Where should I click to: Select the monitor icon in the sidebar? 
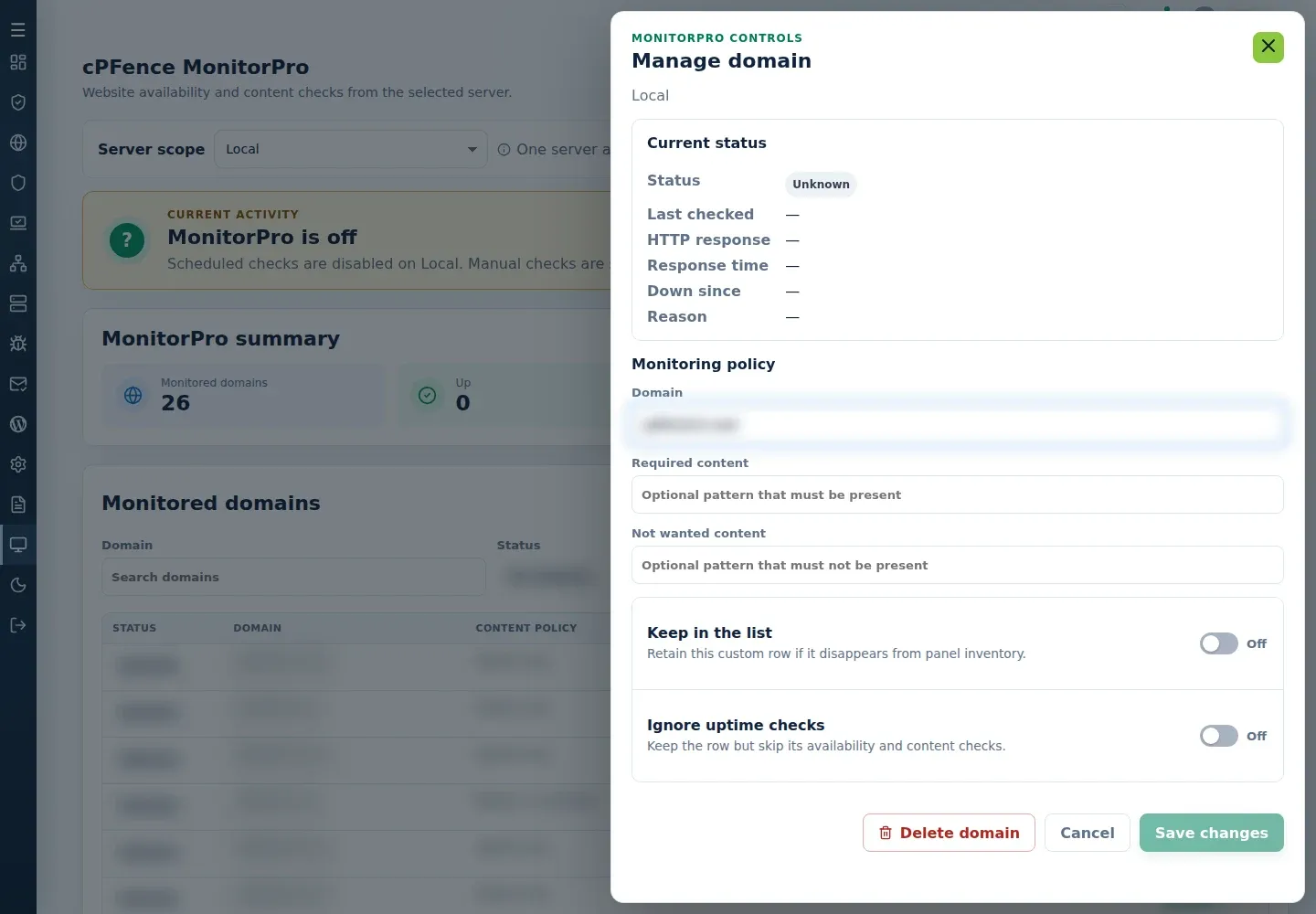coord(18,545)
